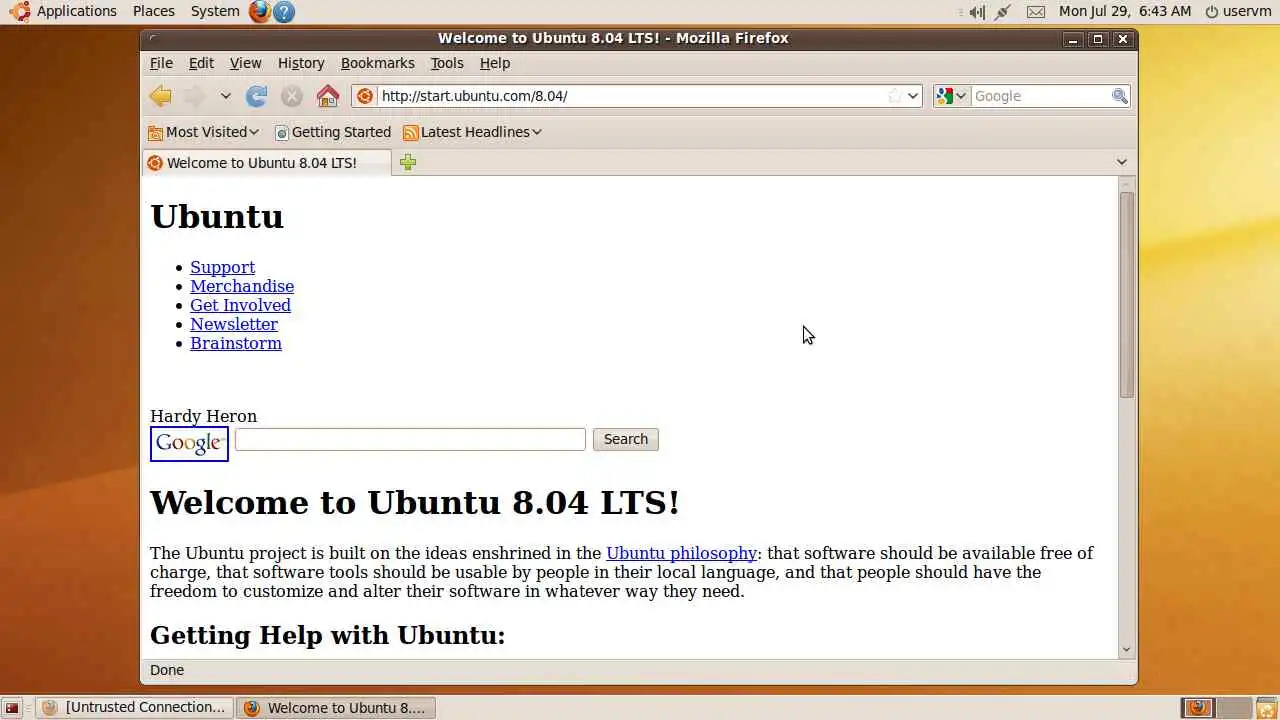Click the Google logo on the page
The height and width of the screenshot is (720, 1280).
189,443
